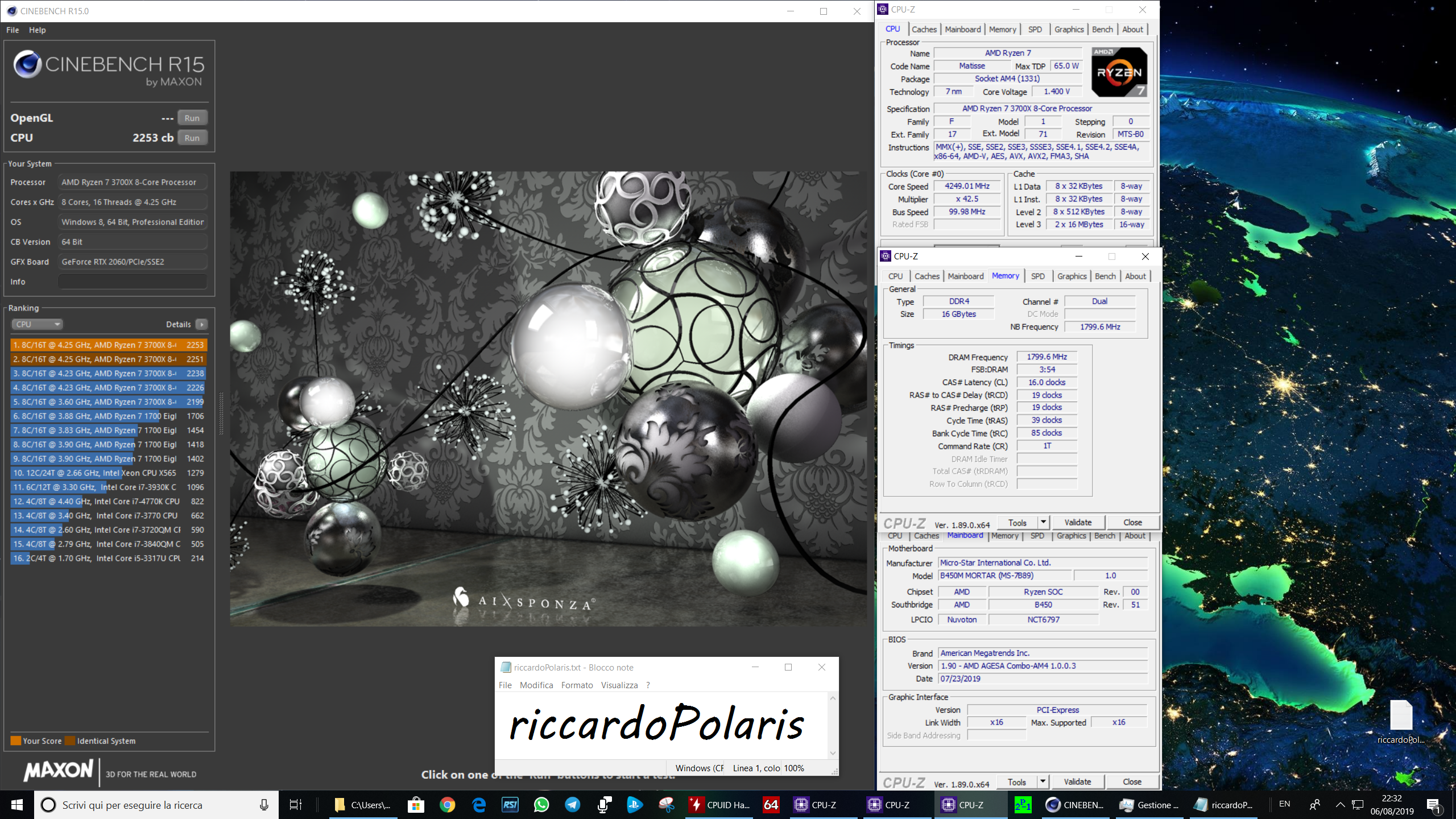Select ranking row 1 with score 2253
The width and height of the screenshot is (1456, 819).
point(109,345)
